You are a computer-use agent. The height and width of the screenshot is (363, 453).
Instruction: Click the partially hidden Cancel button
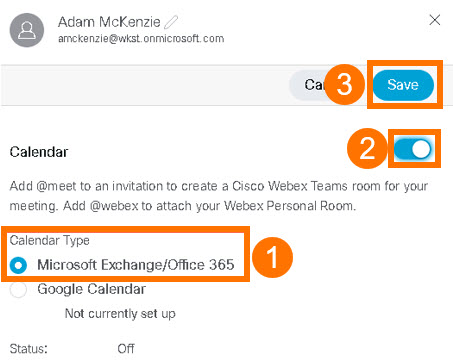[308, 85]
